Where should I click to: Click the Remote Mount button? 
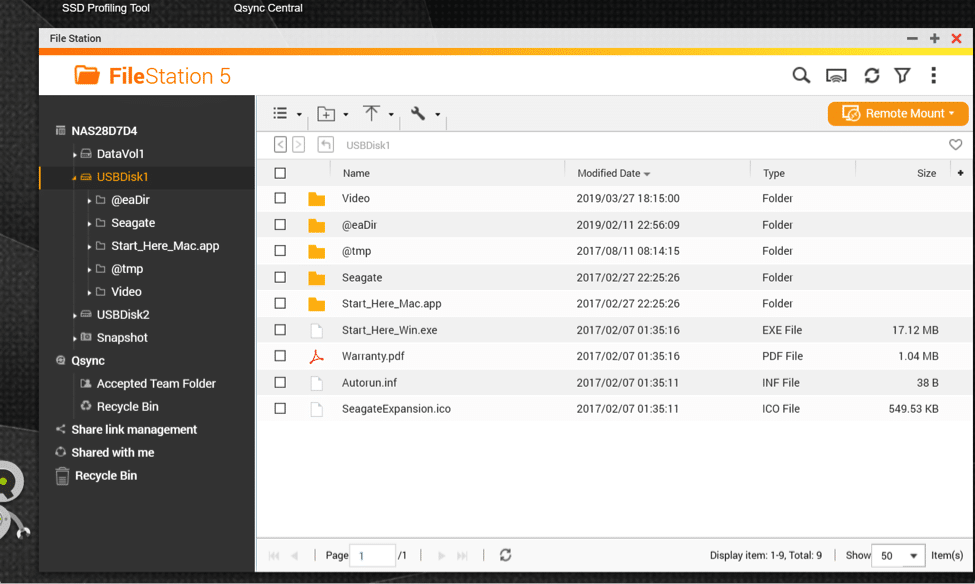[x=898, y=114]
